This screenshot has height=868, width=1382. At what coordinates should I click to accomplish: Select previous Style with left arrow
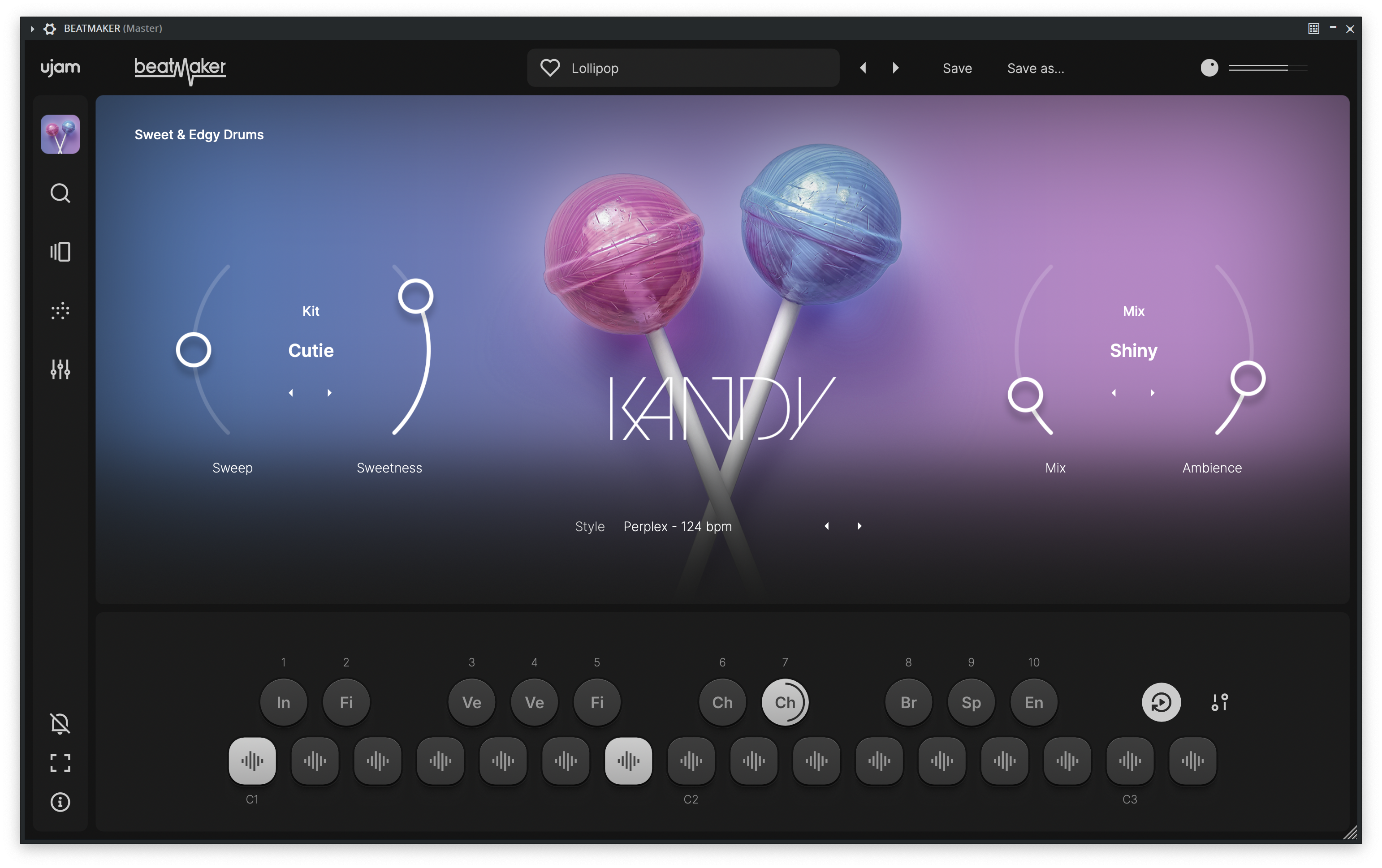[x=826, y=526]
